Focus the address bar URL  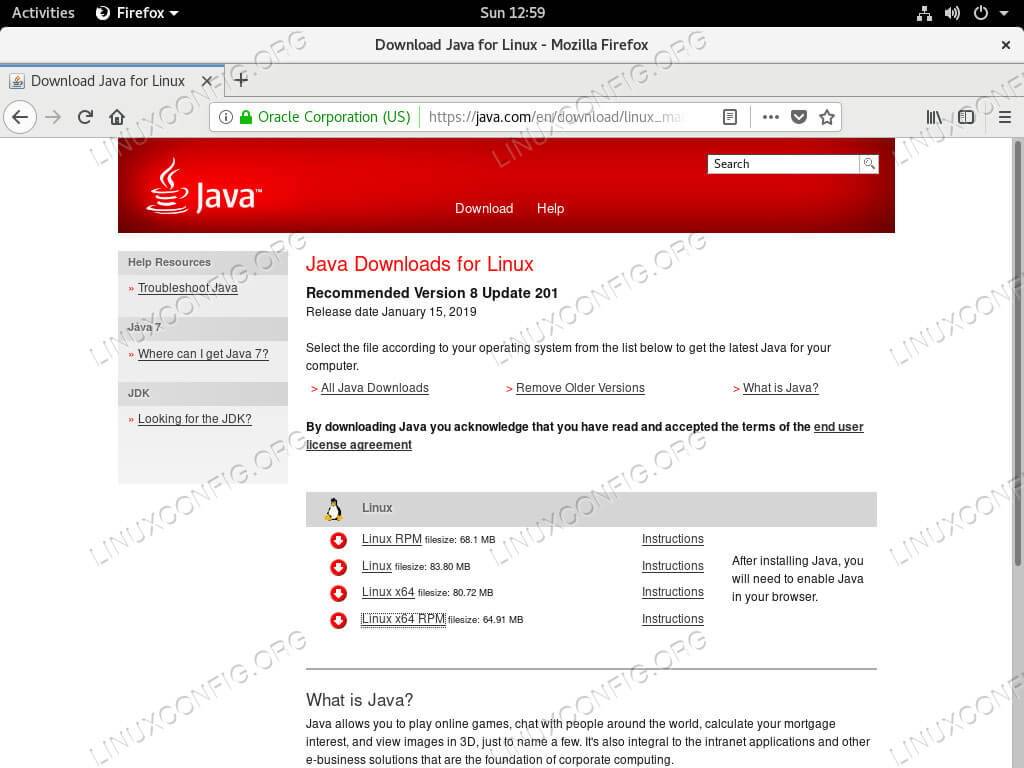[555, 118]
